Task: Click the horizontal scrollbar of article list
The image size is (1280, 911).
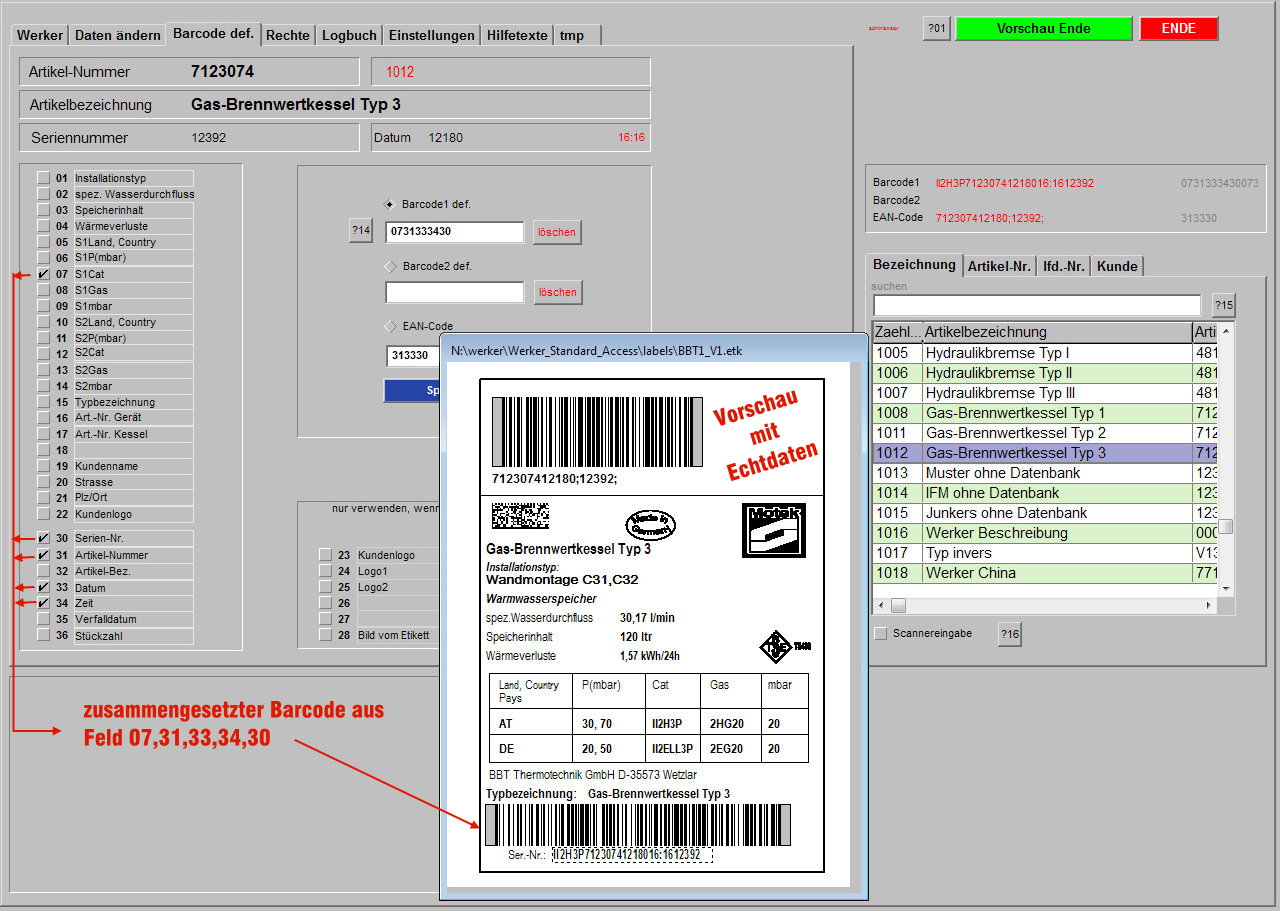Action: [1045, 605]
